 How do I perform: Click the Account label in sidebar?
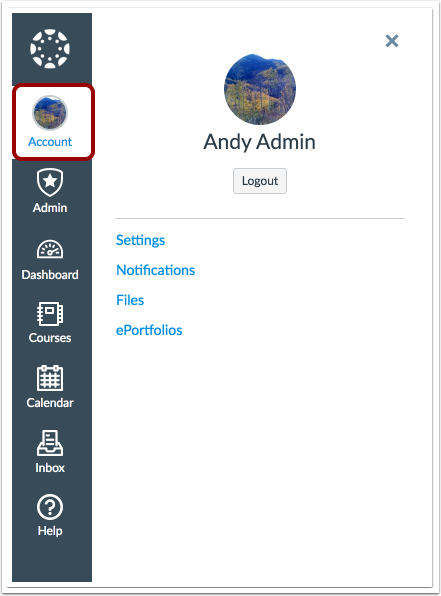point(50,142)
